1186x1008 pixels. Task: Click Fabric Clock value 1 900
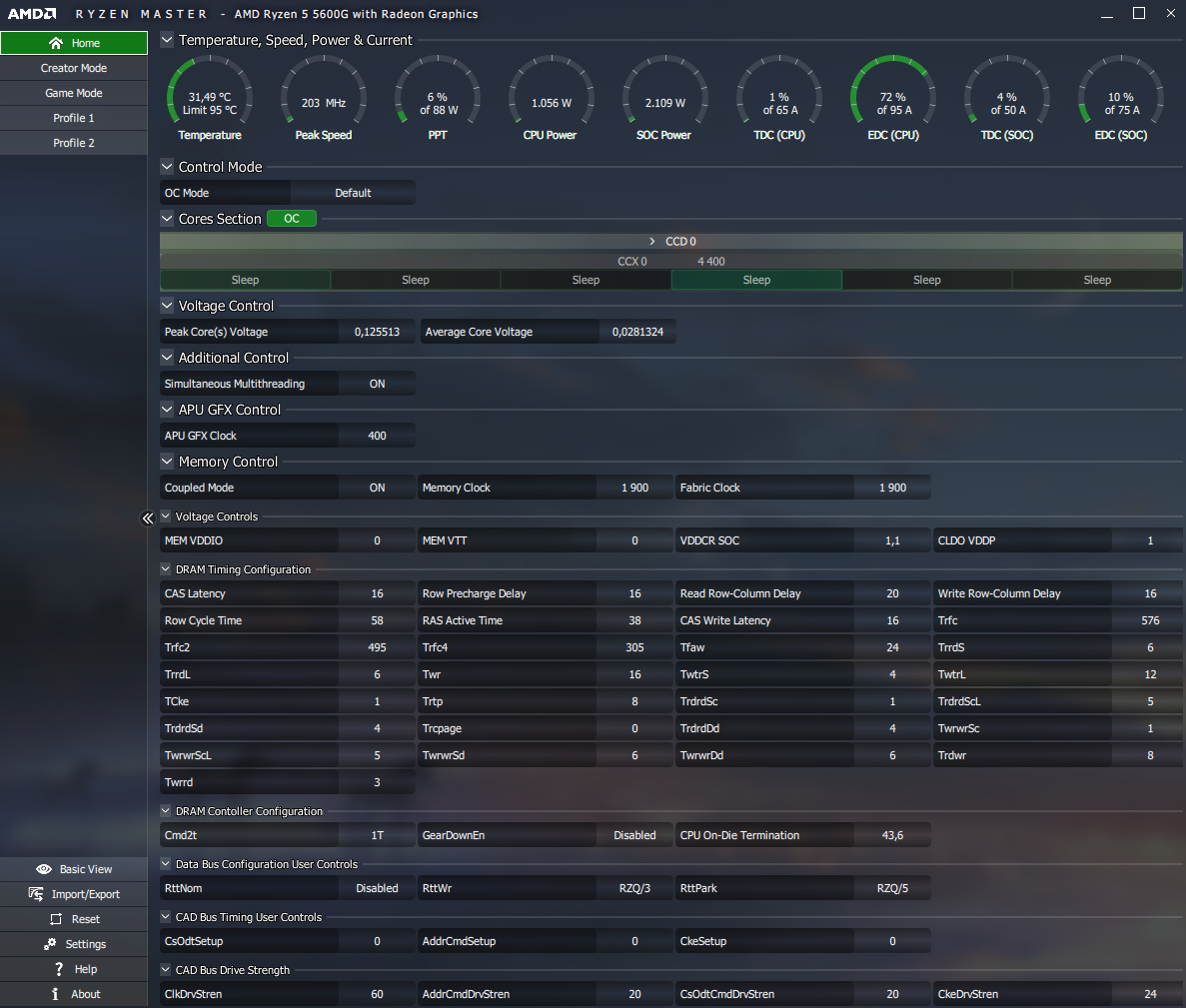[892, 488]
